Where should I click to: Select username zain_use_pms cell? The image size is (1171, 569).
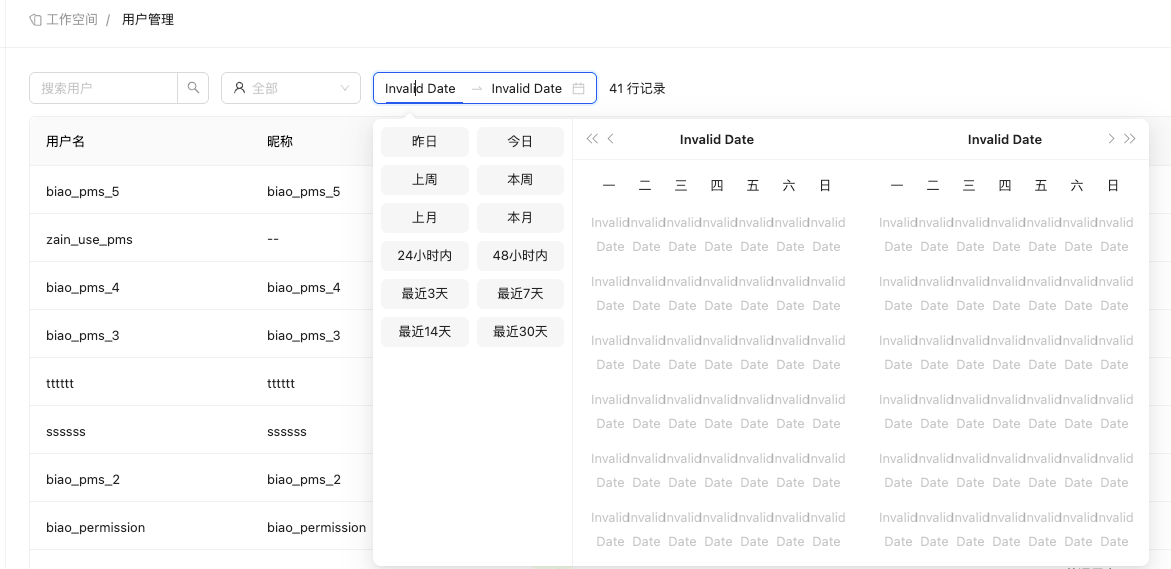(89, 240)
